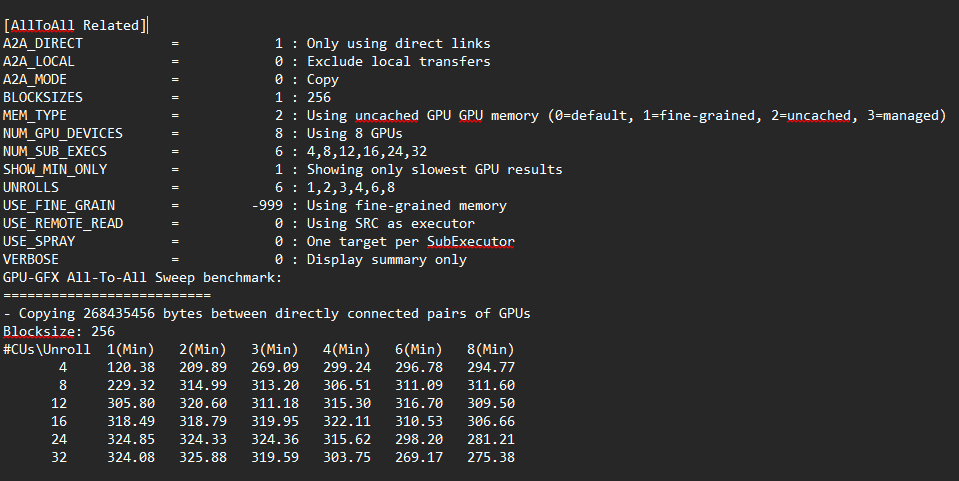Click the 268435456 bytes number
This screenshot has width=959, height=481.
coord(119,314)
